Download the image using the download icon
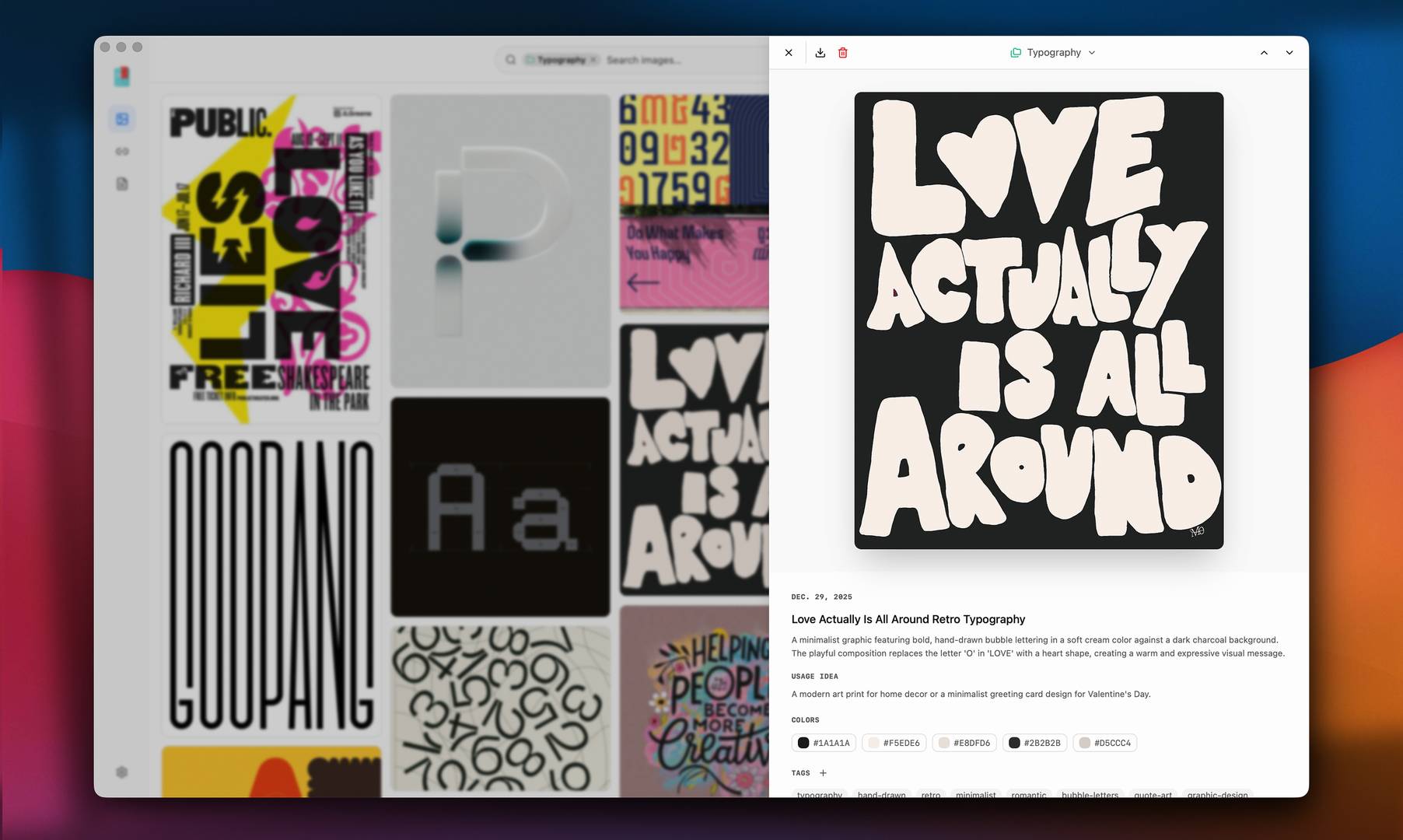Image resolution: width=1403 pixels, height=840 pixels. 820,53
